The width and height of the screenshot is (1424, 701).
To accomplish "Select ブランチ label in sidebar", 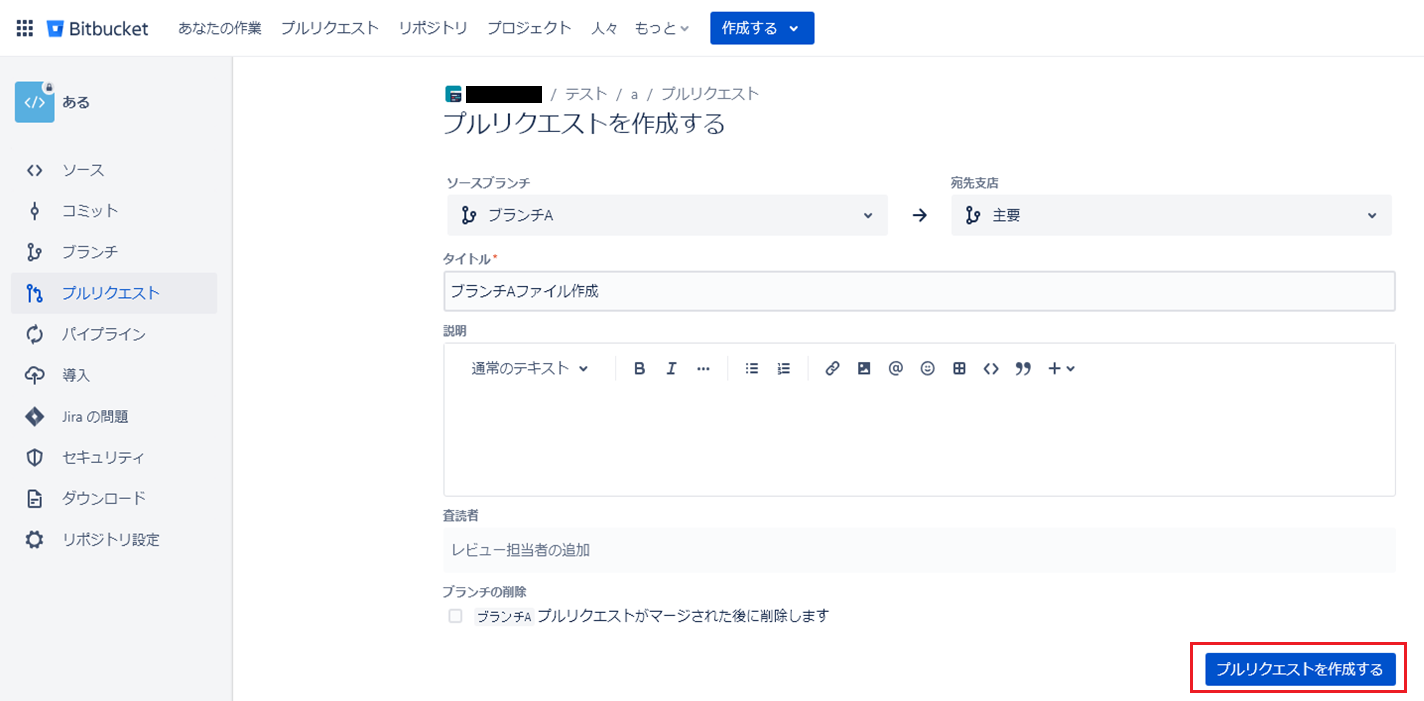I will click(90, 252).
